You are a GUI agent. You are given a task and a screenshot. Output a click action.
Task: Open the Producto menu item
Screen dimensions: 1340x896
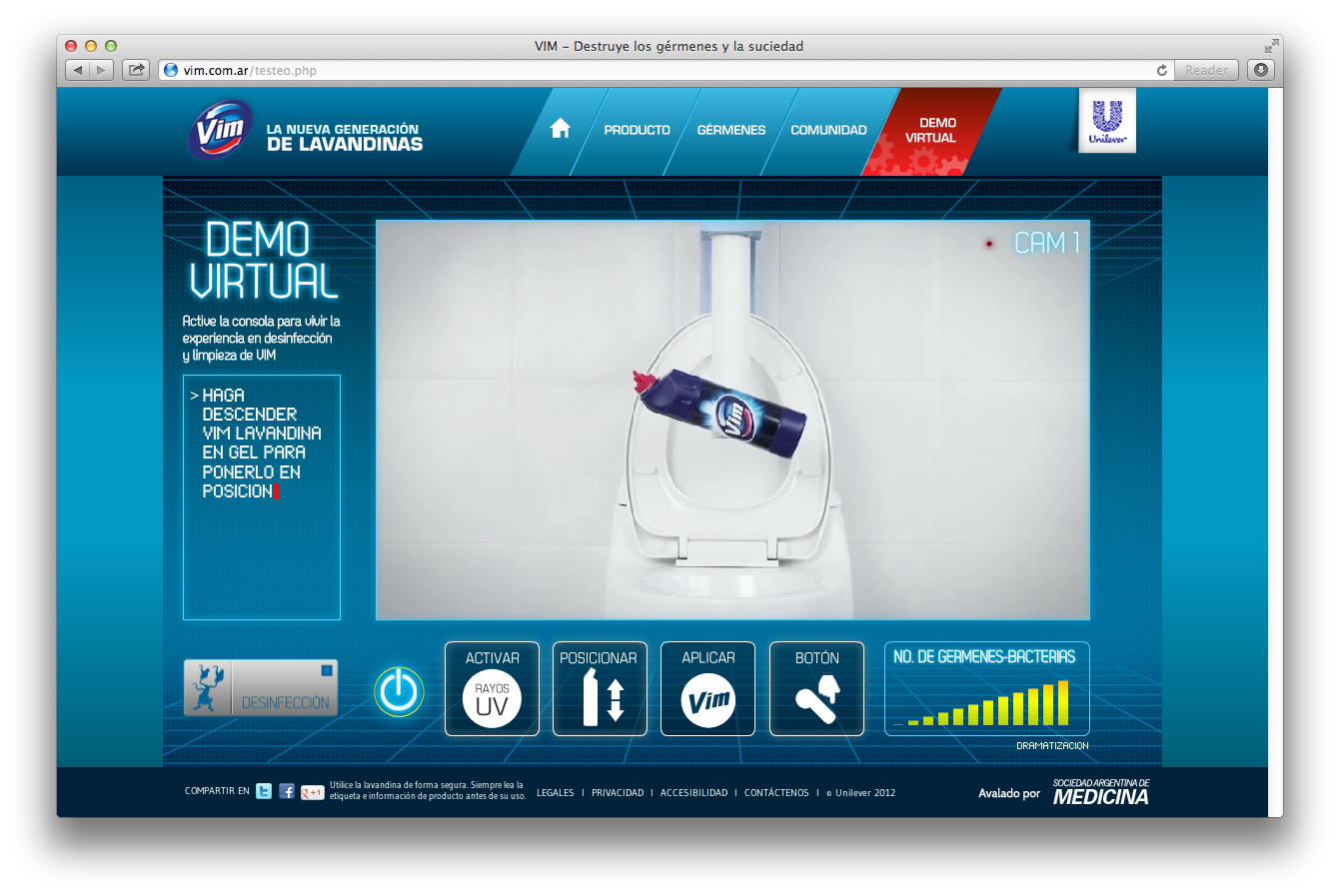(x=637, y=130)
